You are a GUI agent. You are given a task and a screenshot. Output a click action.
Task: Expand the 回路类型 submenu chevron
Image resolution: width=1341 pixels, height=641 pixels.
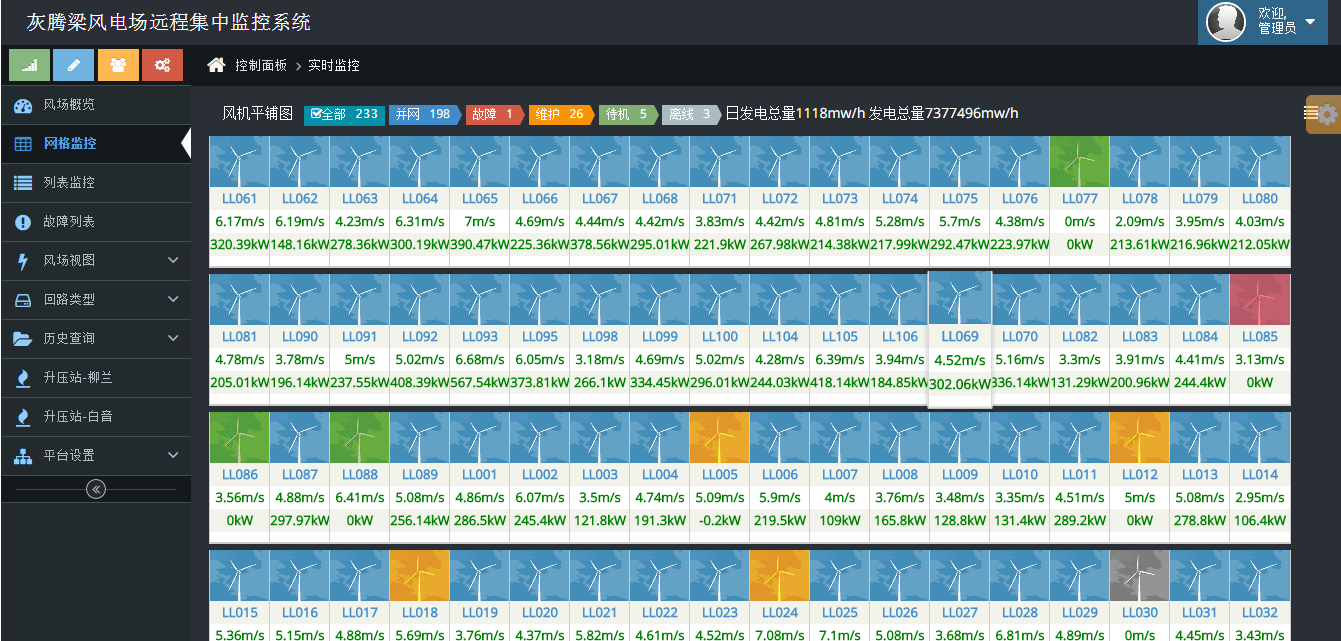(173, 299)
